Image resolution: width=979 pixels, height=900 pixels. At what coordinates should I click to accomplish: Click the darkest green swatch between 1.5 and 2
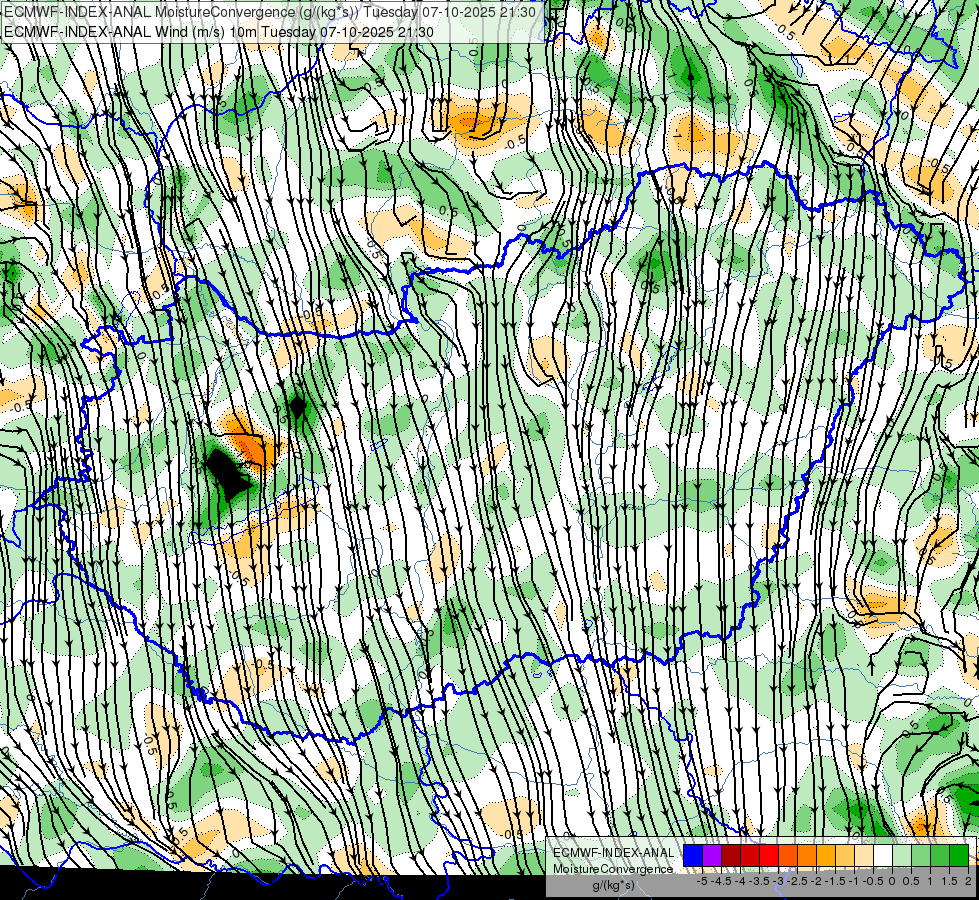(959, 855)
